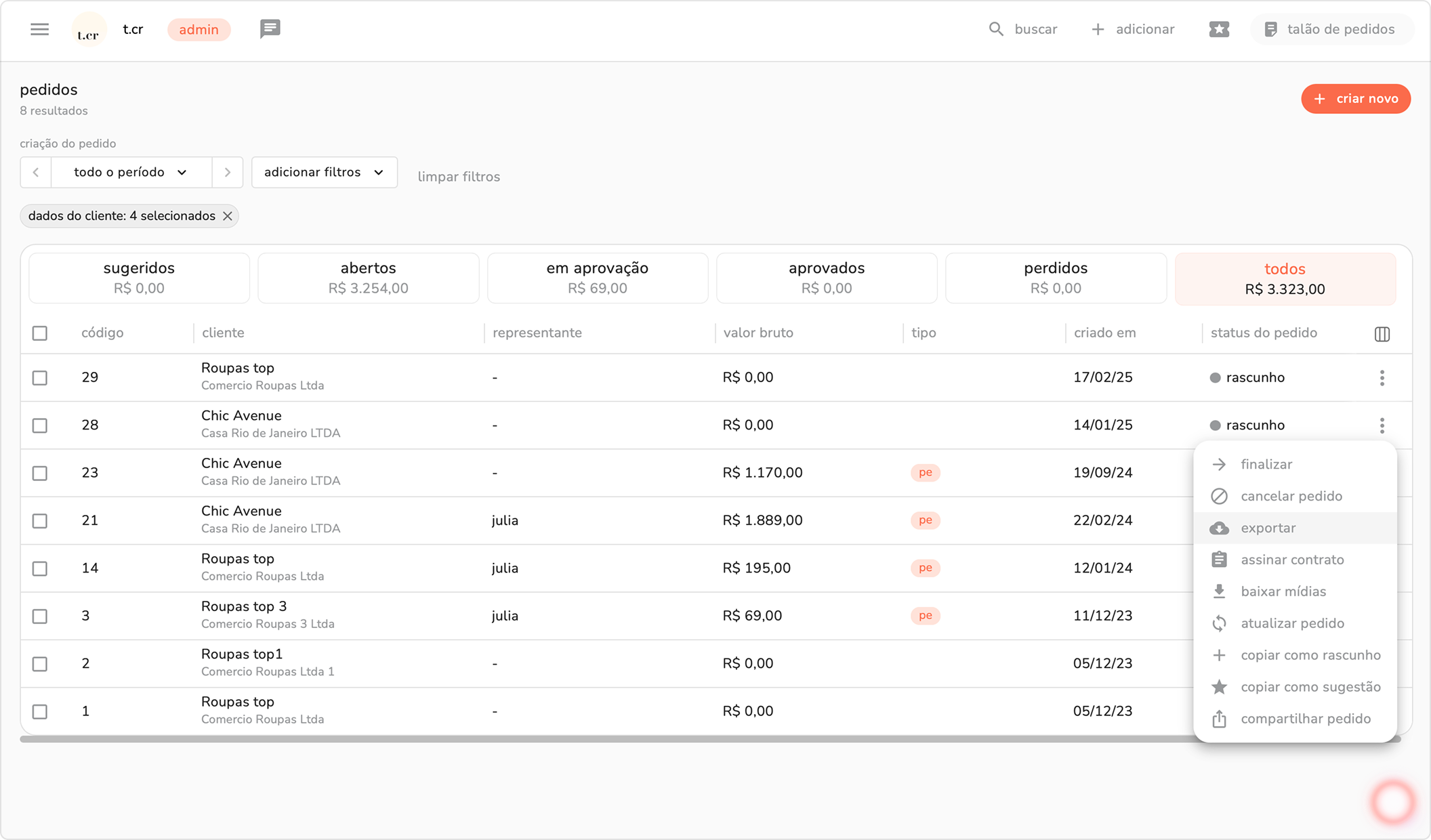Click the star badge icon in header
This screenshot has height=840, width=1431.
[1218, 29]
